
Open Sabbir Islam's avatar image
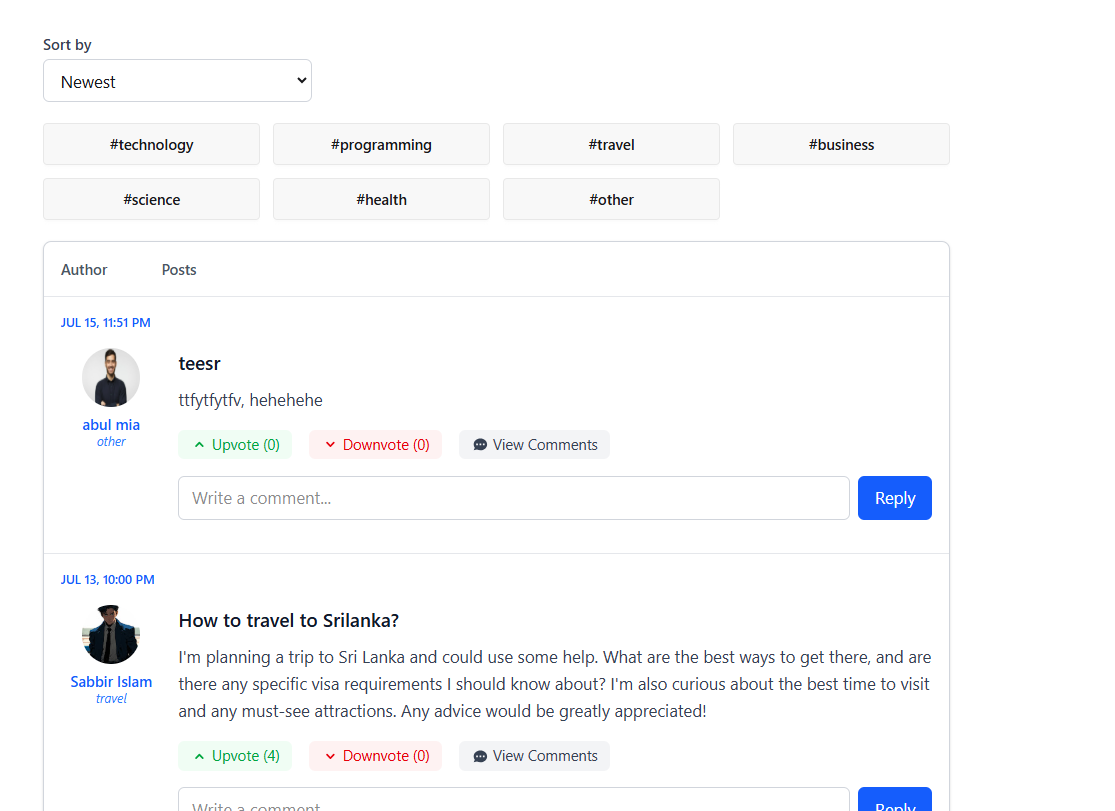click(111, 635)
